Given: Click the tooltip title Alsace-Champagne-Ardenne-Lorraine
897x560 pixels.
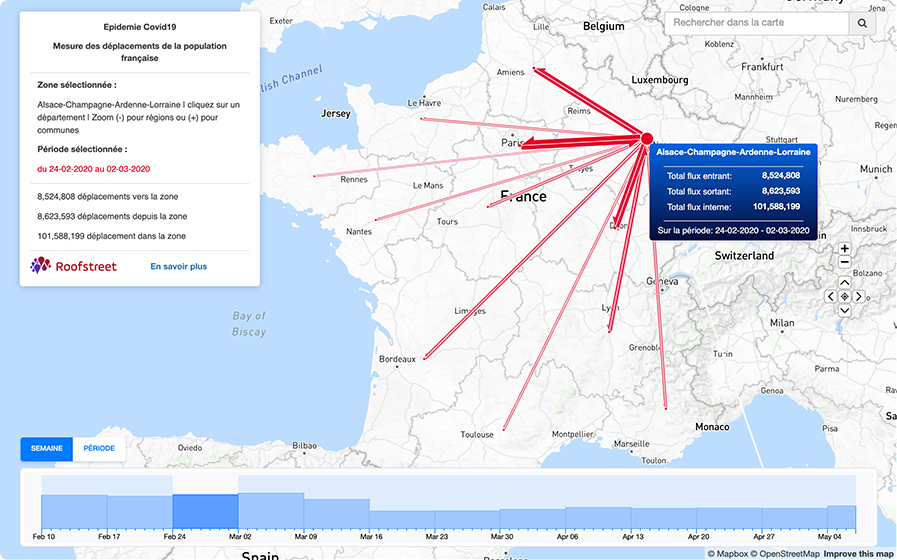Looking at the screenshot, I should pos(733,152).
